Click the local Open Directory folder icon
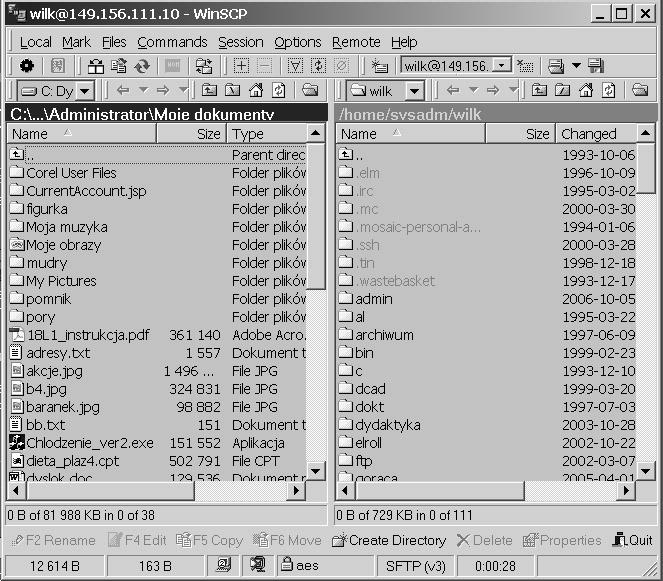 pyautogui.click(x=310, y=90)
